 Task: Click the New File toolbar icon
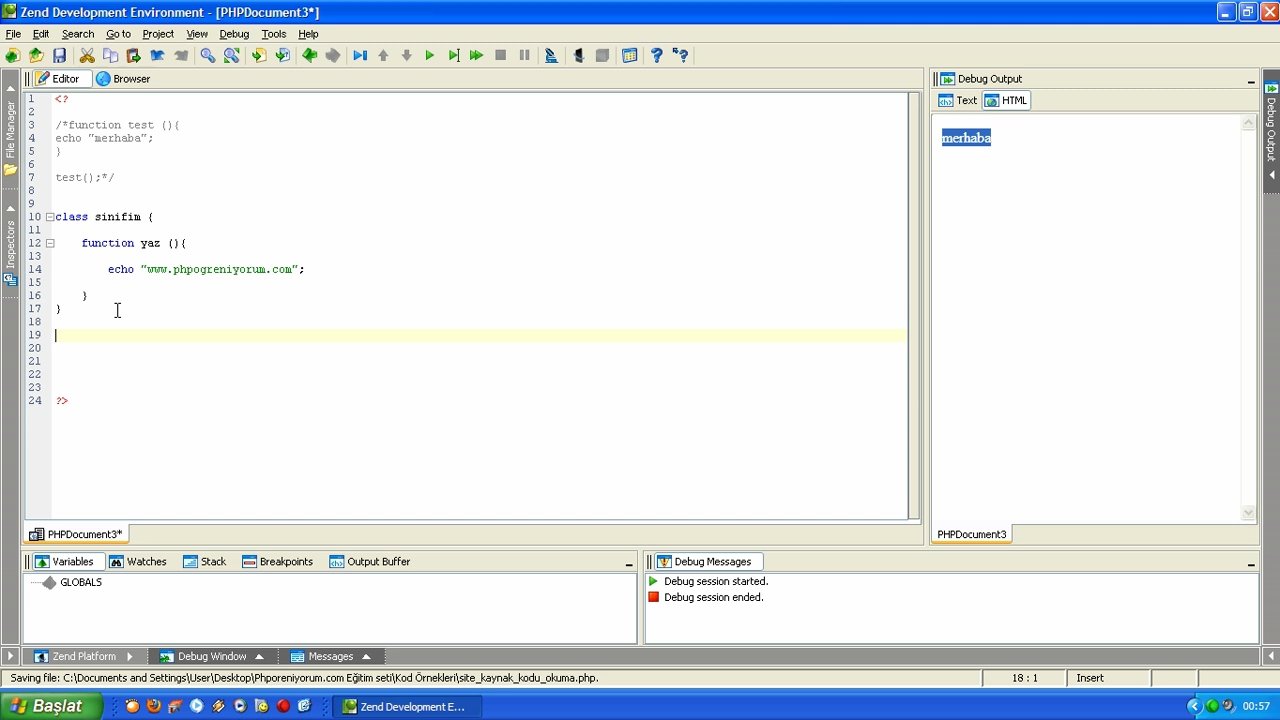click(12, 56)
